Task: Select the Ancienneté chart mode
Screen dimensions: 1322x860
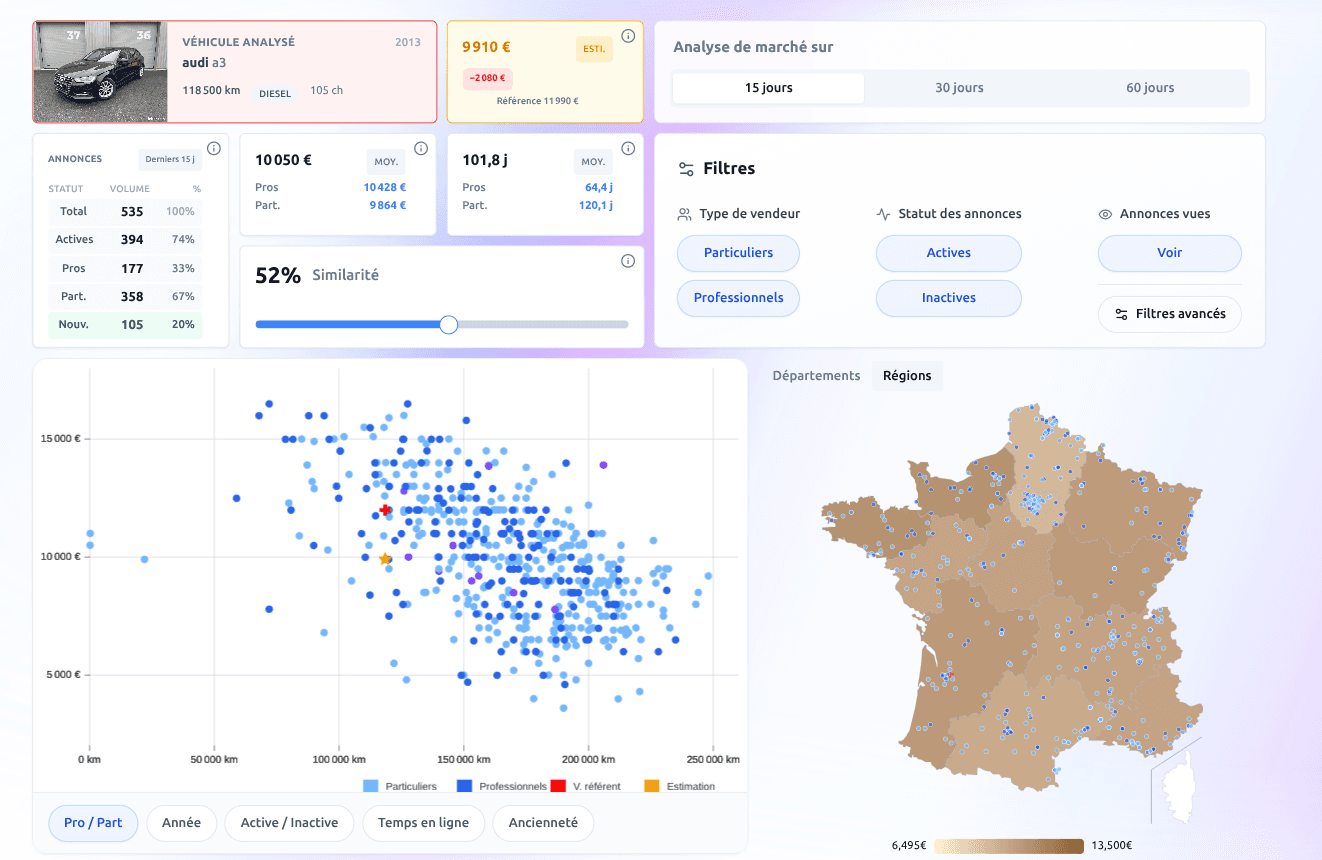Action: (543, 823)
